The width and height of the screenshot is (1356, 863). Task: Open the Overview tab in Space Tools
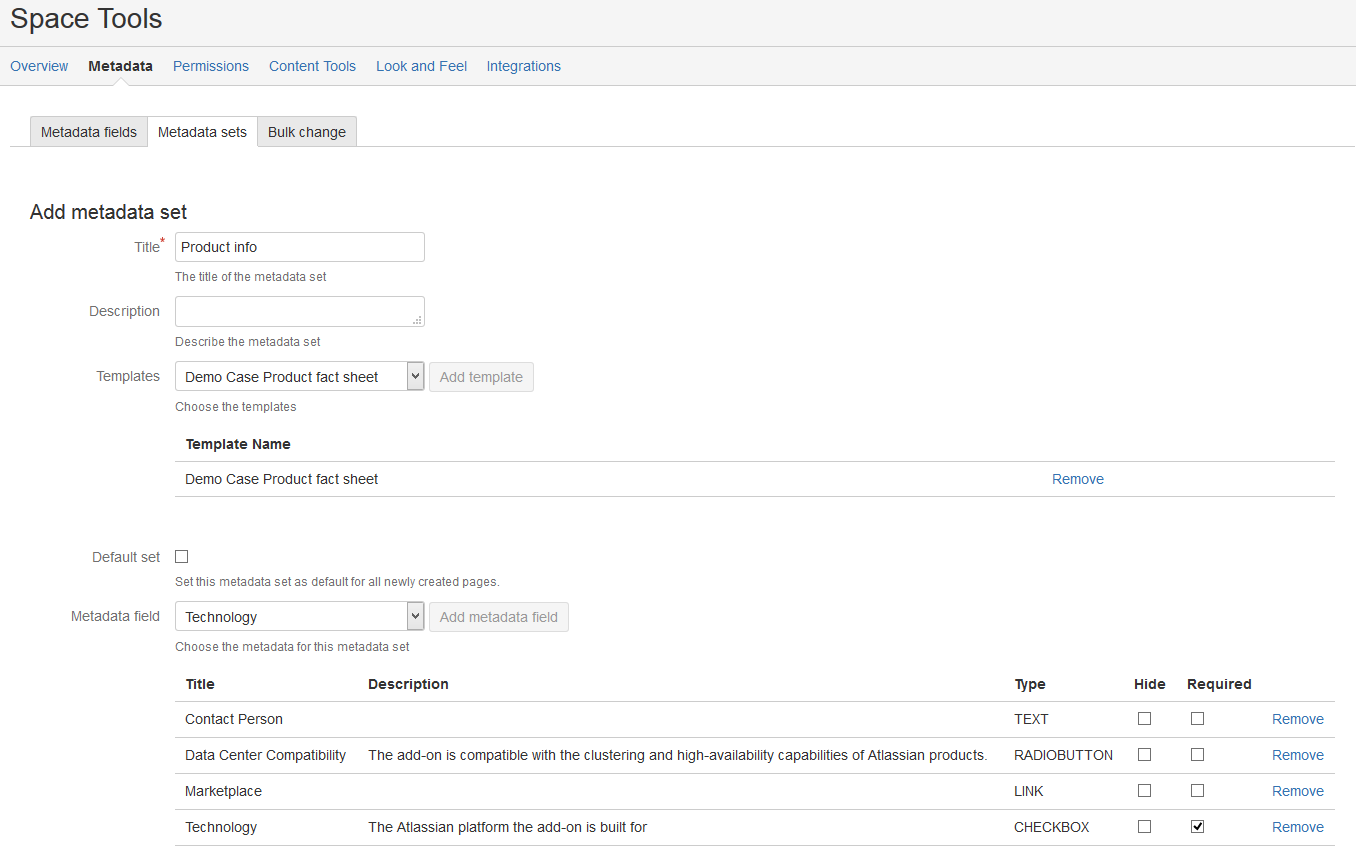pyautogui.click(x=39, y=66)
